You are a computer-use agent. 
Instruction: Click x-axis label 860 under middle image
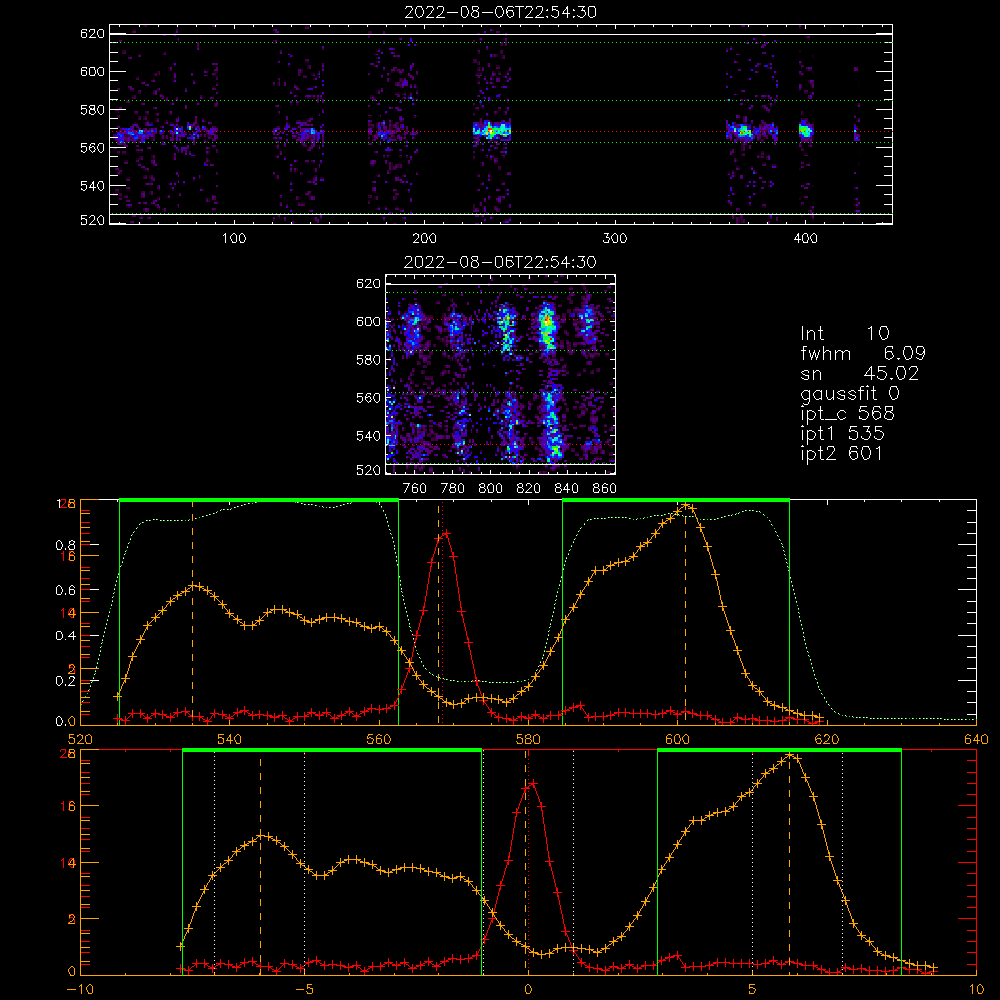click(604, 488)
